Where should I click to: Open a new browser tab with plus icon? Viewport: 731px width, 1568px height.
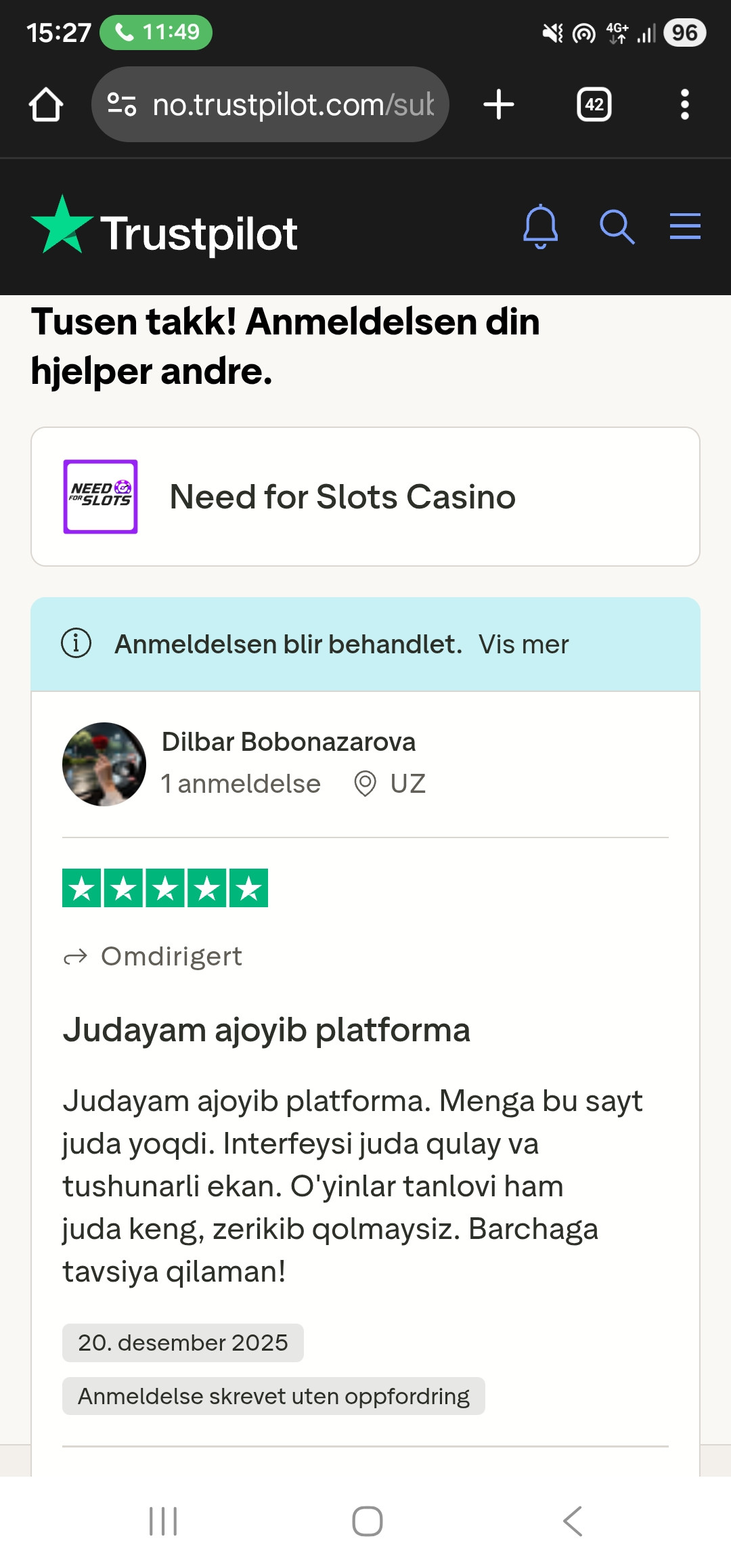click(499, 104)
